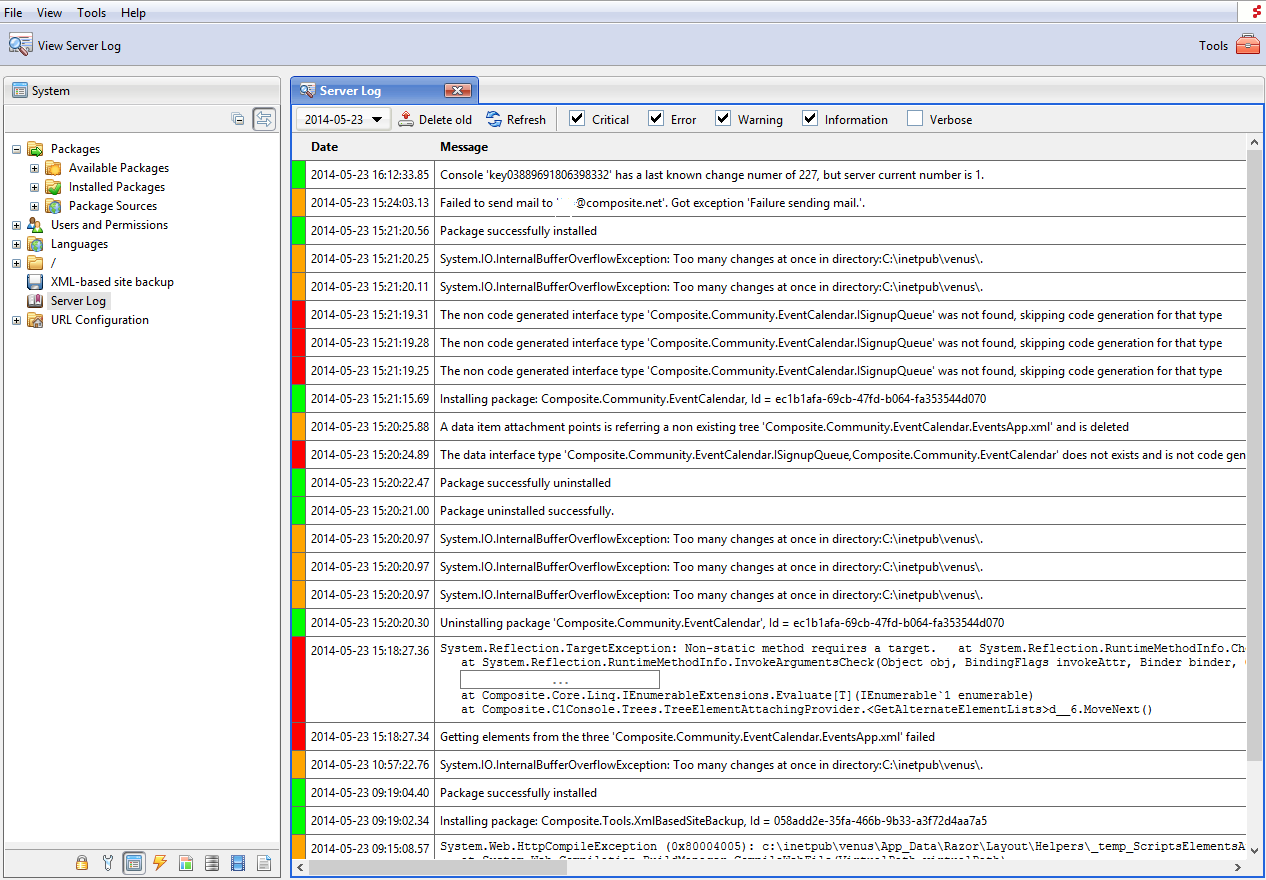
Task: Open the Tools menu in the menu bar
Action: tap(91, 12)
